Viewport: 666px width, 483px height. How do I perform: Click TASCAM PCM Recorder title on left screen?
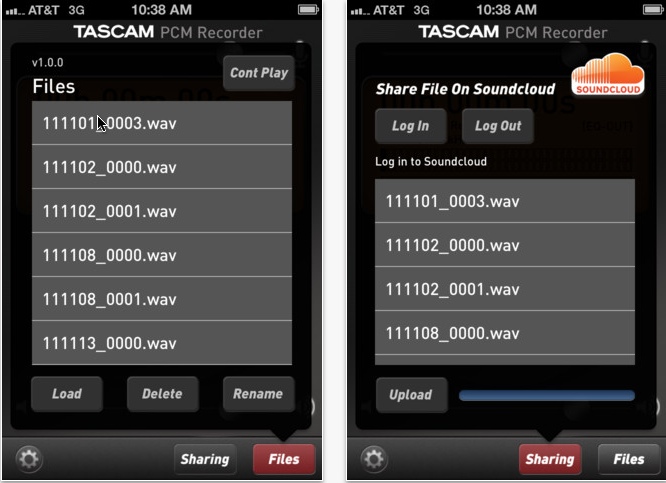tap(168, 32)
